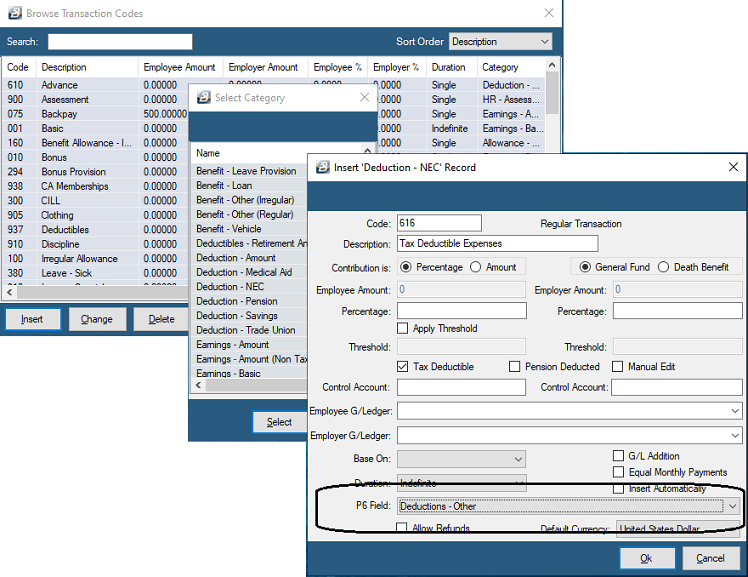Click the Employee Amount column header
The width and height of the screenshot is (748, 577).
[180, 67]
